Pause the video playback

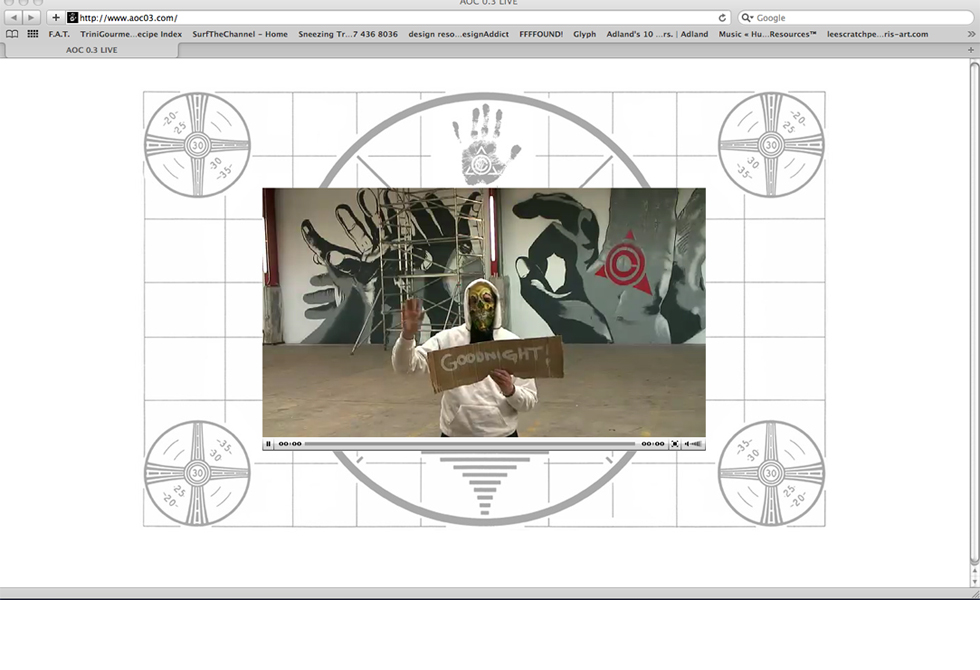tap(268, 444)
